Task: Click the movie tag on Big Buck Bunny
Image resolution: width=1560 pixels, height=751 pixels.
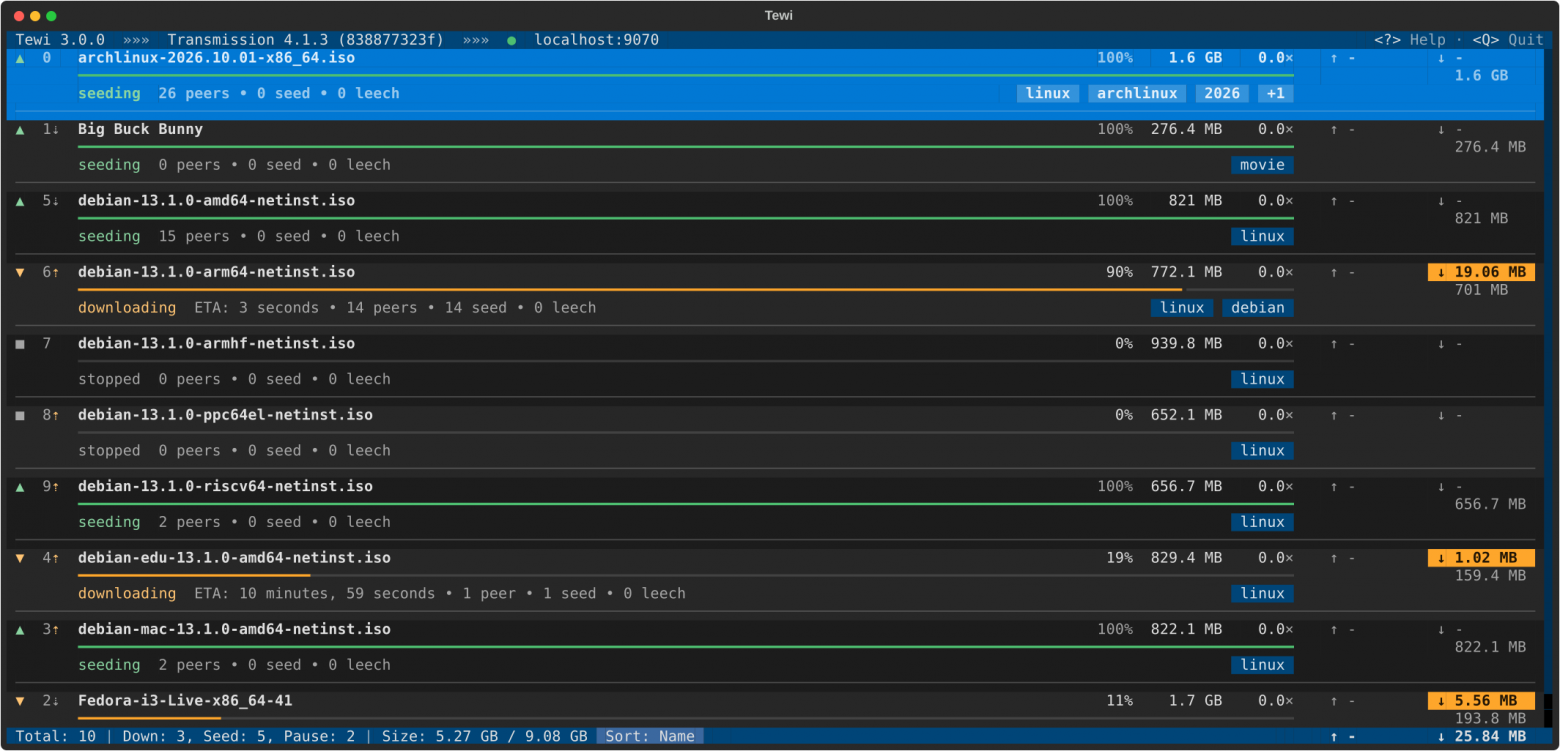Action: point(1262,165)
